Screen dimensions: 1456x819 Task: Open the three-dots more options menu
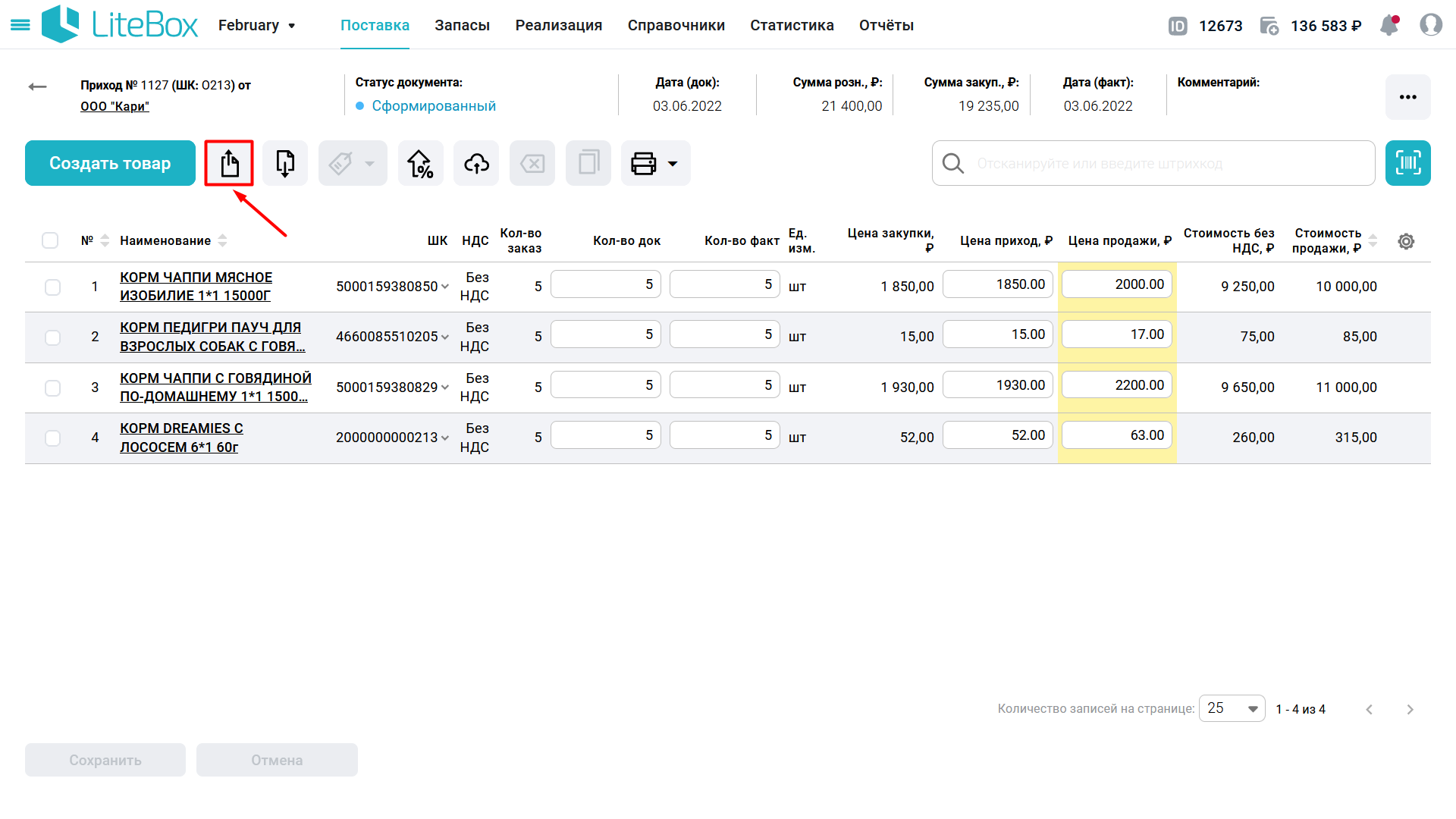click(1408, 97)
